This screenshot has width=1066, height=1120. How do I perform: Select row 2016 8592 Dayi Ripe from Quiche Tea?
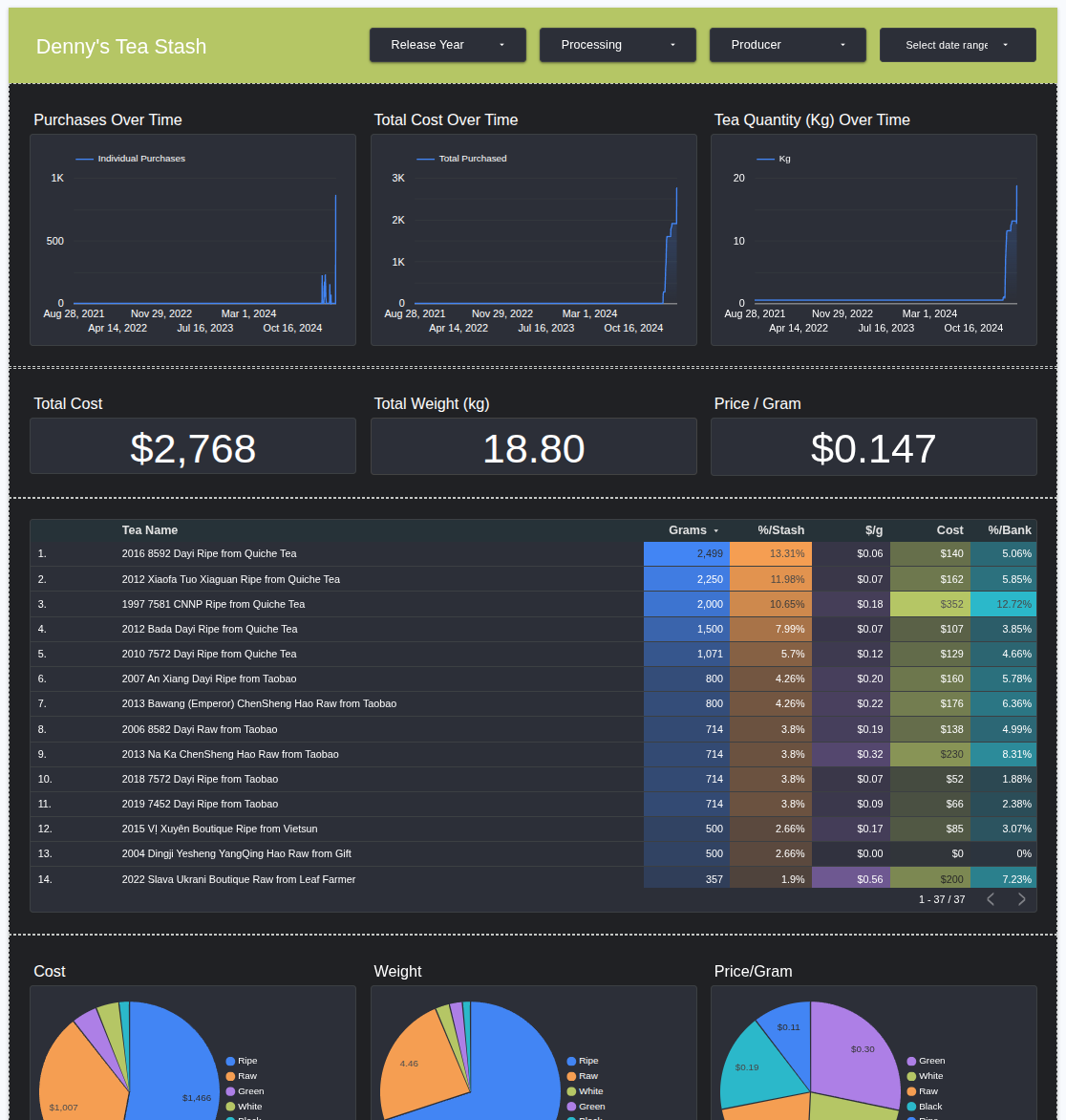[x=533, y=553]
